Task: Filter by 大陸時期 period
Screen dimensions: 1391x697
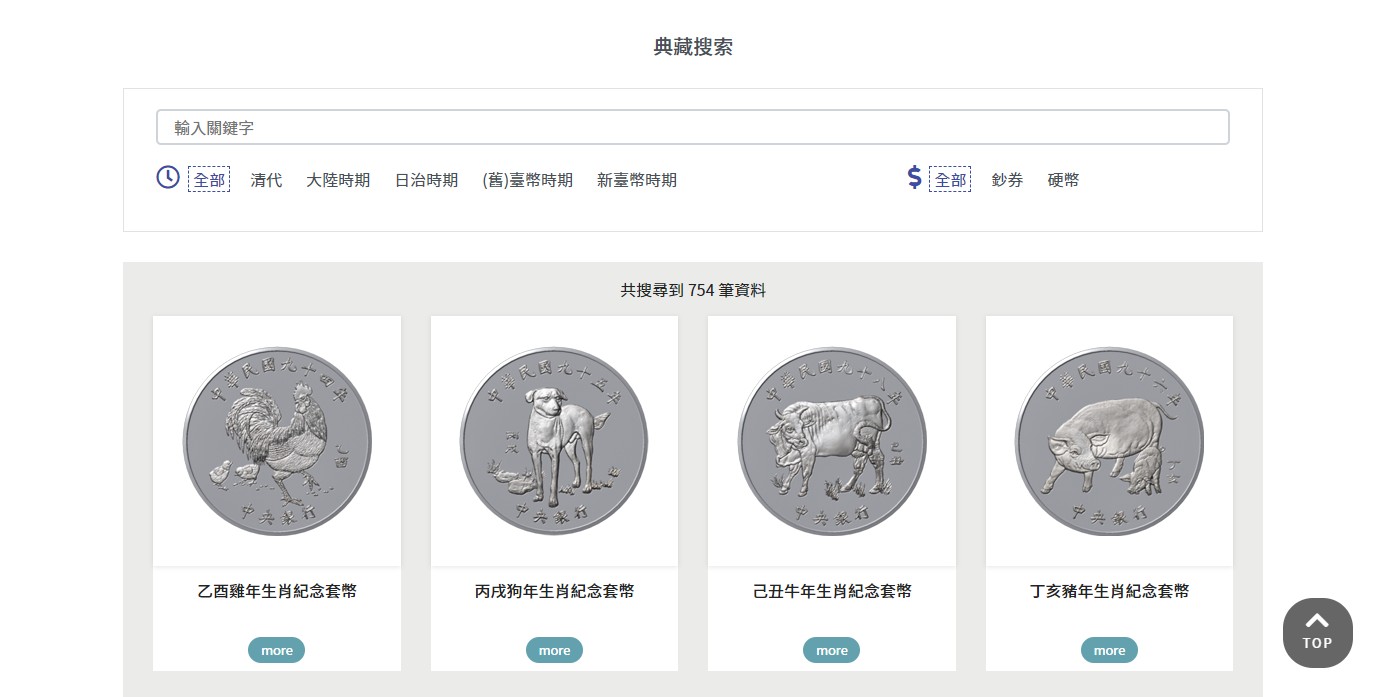Action: point(338,180)
